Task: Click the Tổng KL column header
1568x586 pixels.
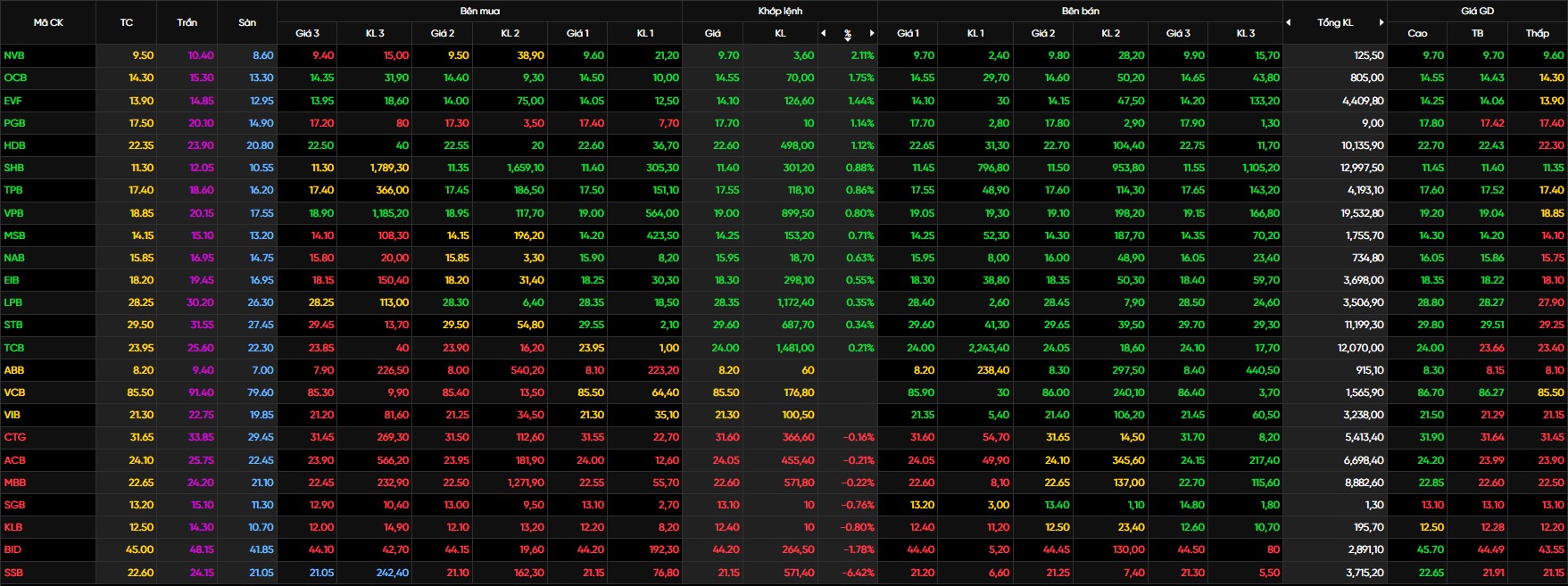Action: click(1335, 22)
